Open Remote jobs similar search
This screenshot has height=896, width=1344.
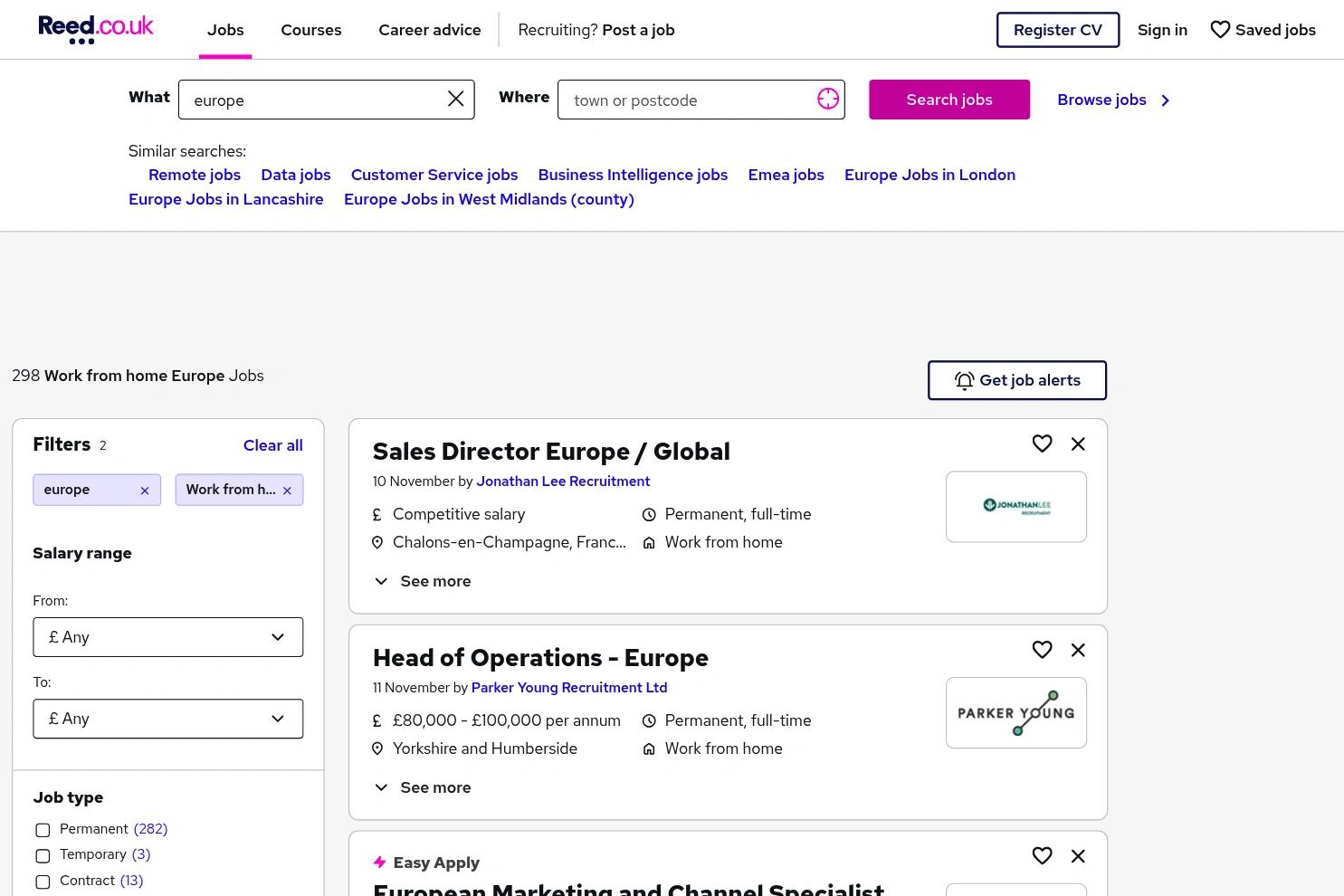[195, 175]
